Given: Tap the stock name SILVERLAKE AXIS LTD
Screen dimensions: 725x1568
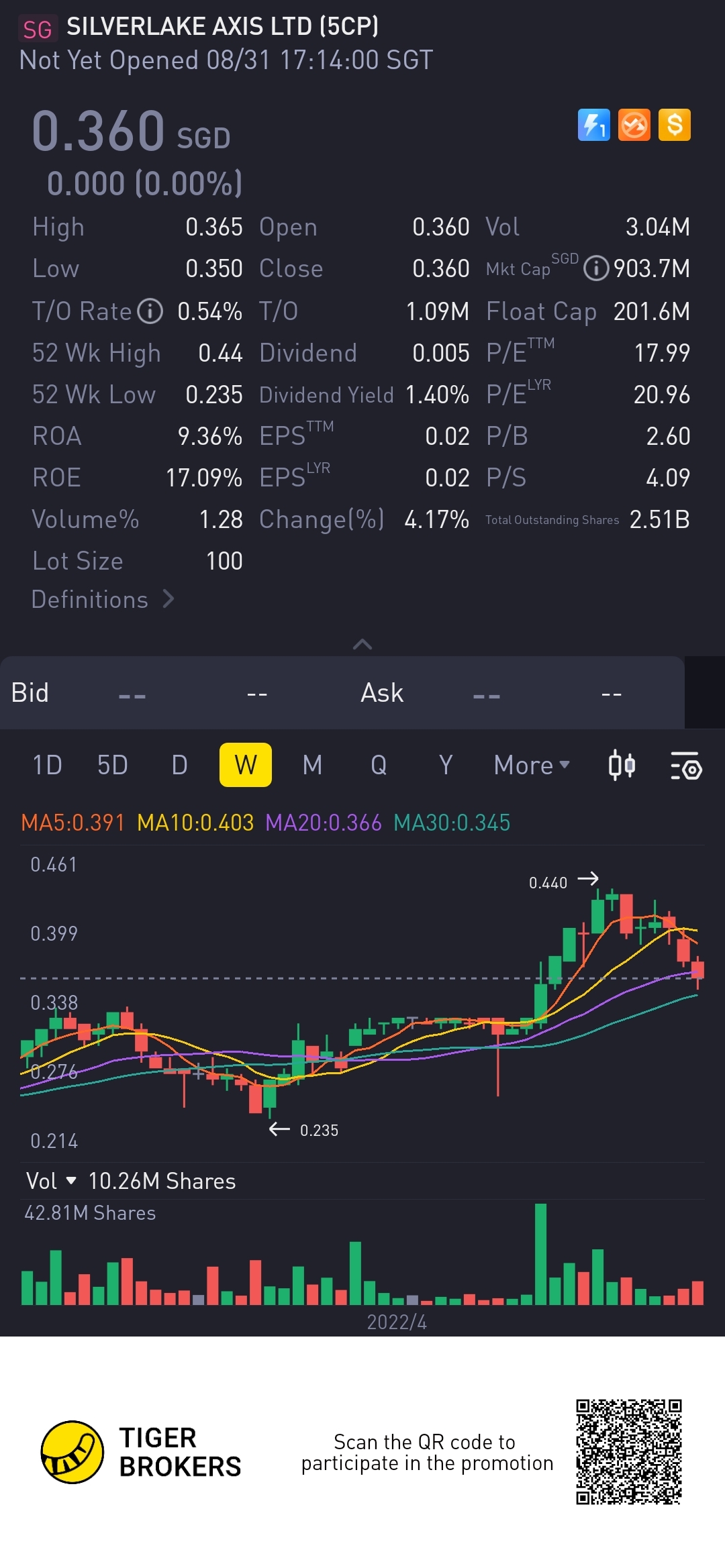Looking at the screenshot, I should pos(222,27).
